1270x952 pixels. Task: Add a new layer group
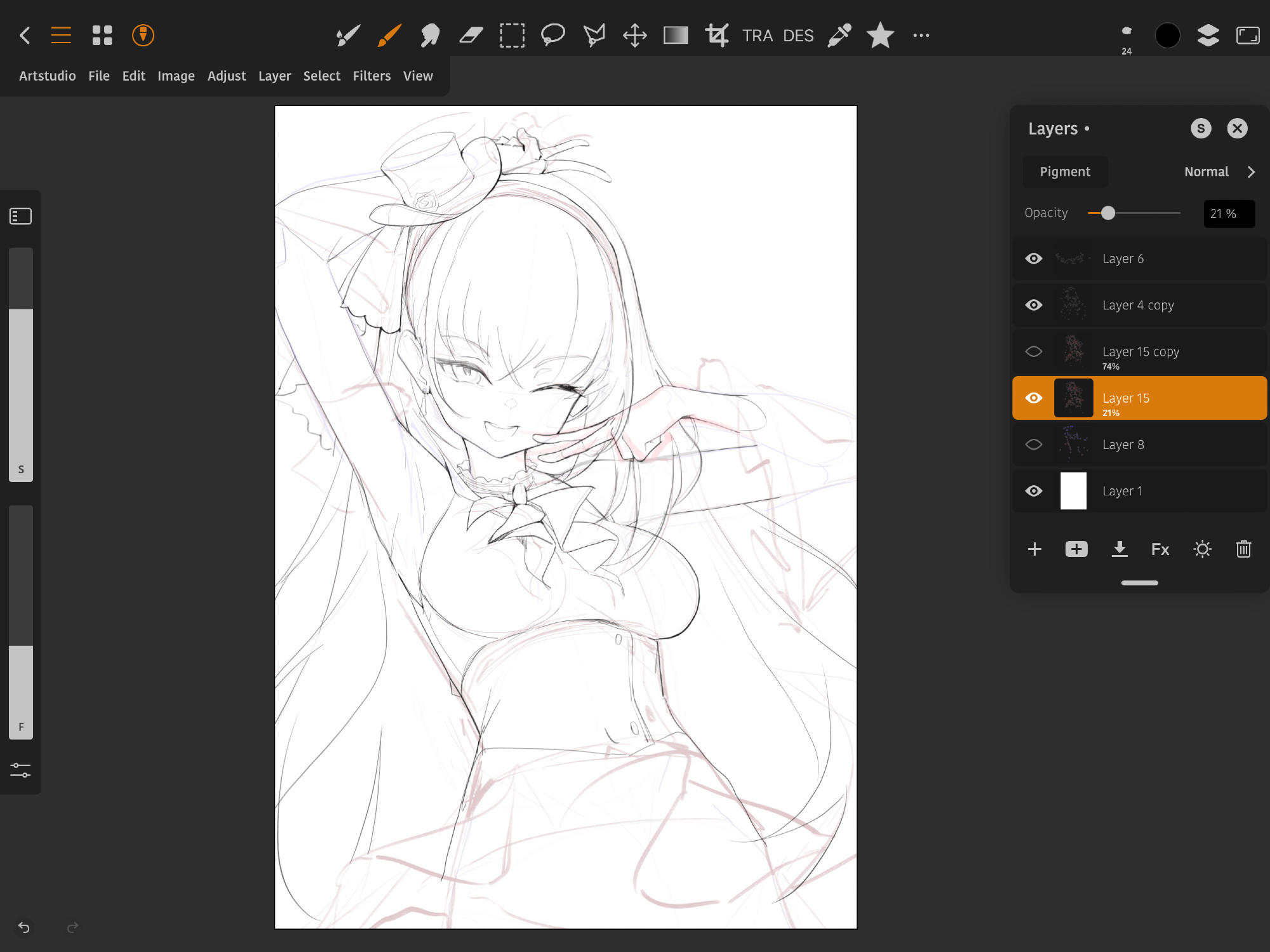tap(1076, 549)
